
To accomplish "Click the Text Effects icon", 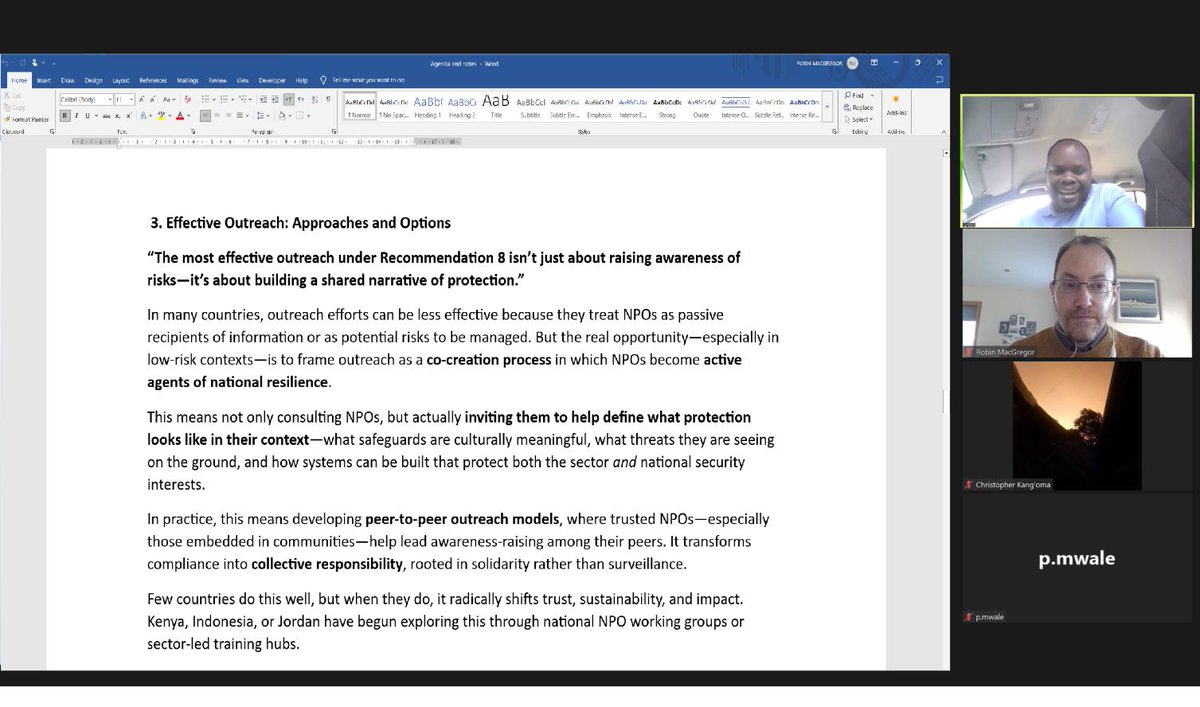I will (143, 115).
